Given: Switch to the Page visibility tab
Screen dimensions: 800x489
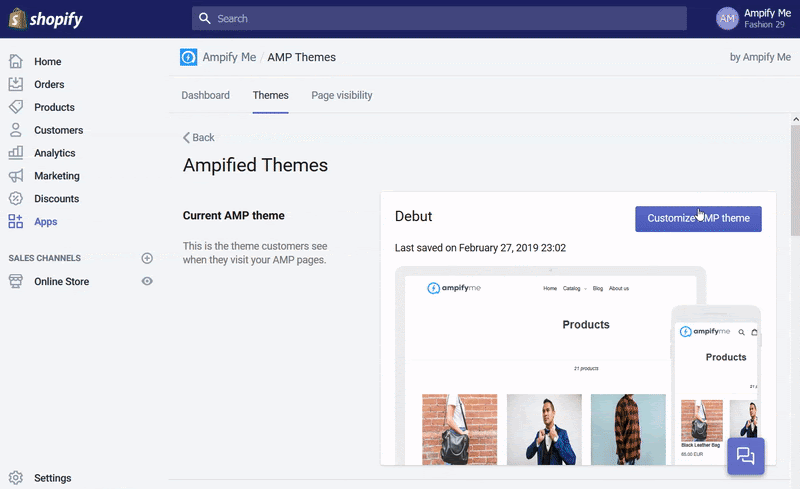Looking at the screenshot, I should click(x=342, y=95).
